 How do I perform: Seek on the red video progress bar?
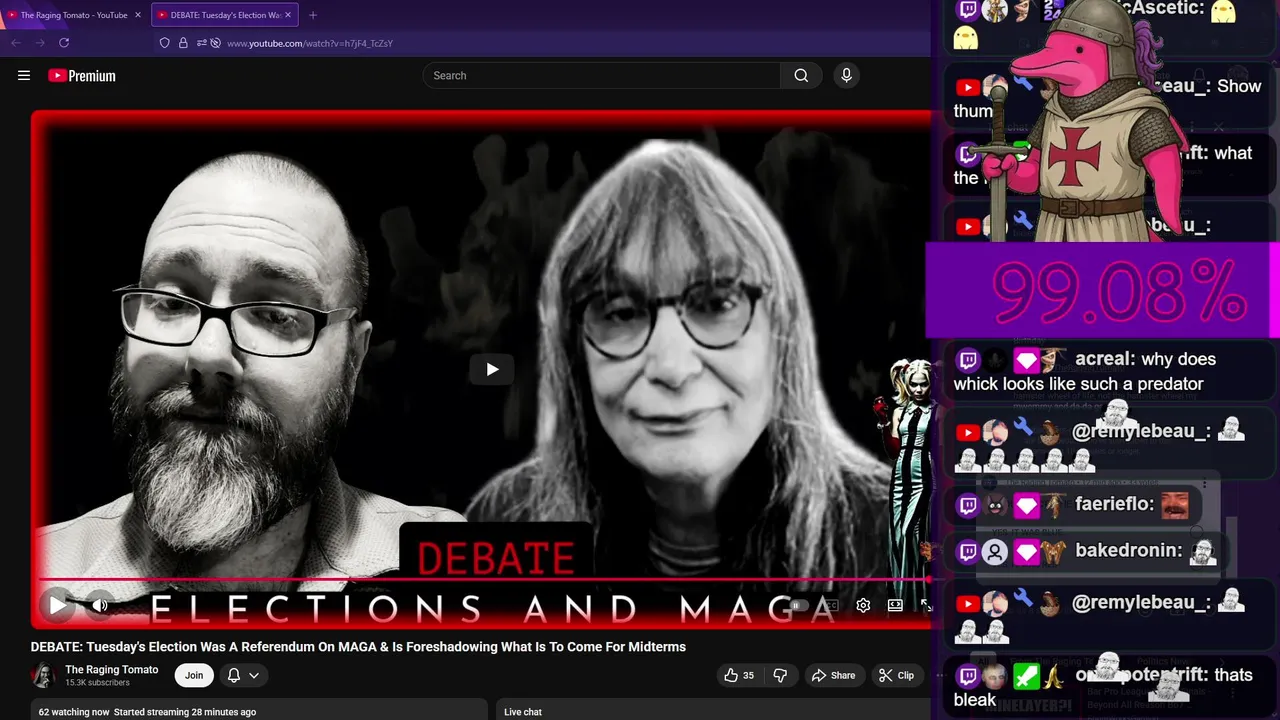484,579
